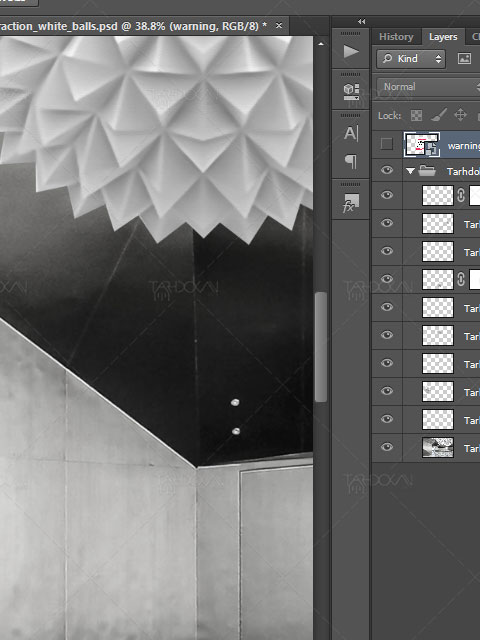Switch to the History tab

tap(396, 37)
